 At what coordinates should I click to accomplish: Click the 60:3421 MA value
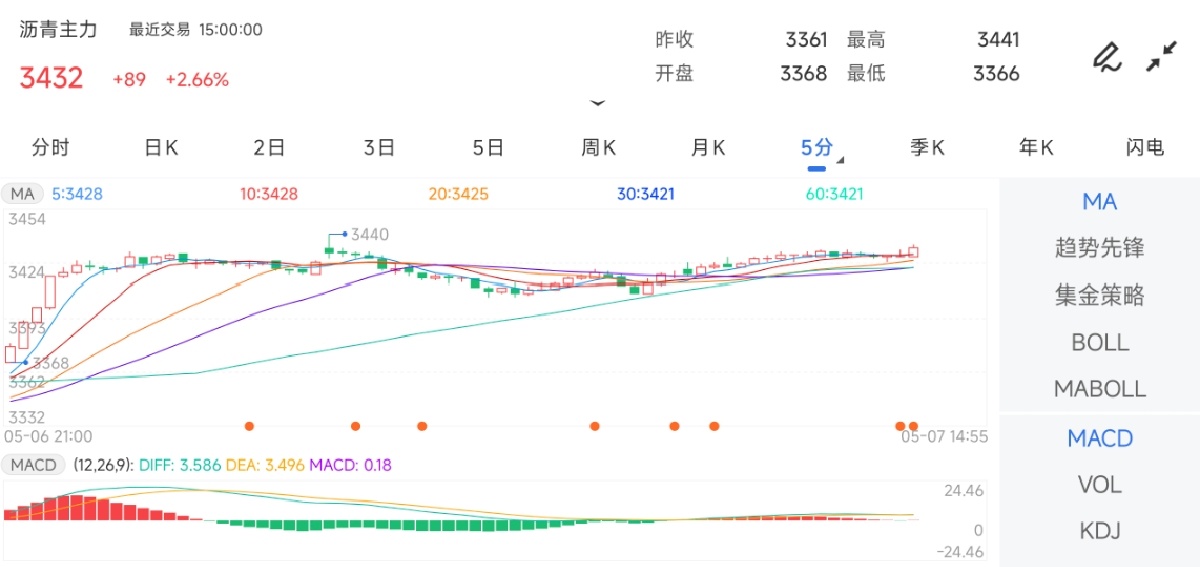(x=834, y=194)
